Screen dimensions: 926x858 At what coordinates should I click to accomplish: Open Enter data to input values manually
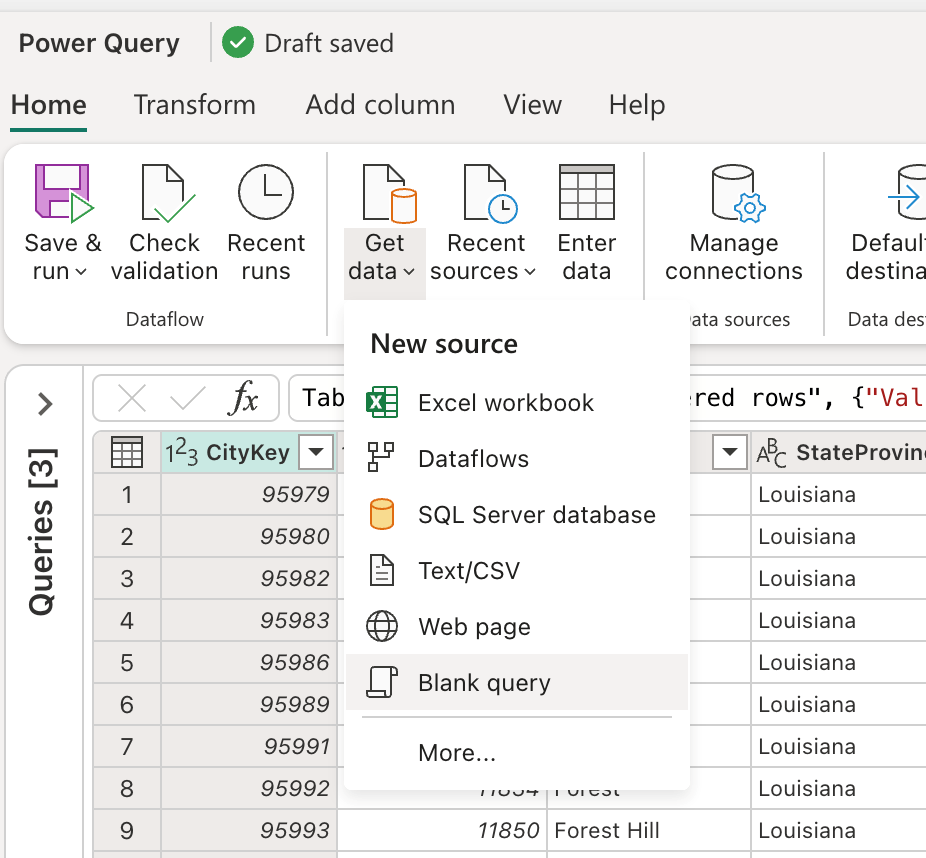coord(586,220)
